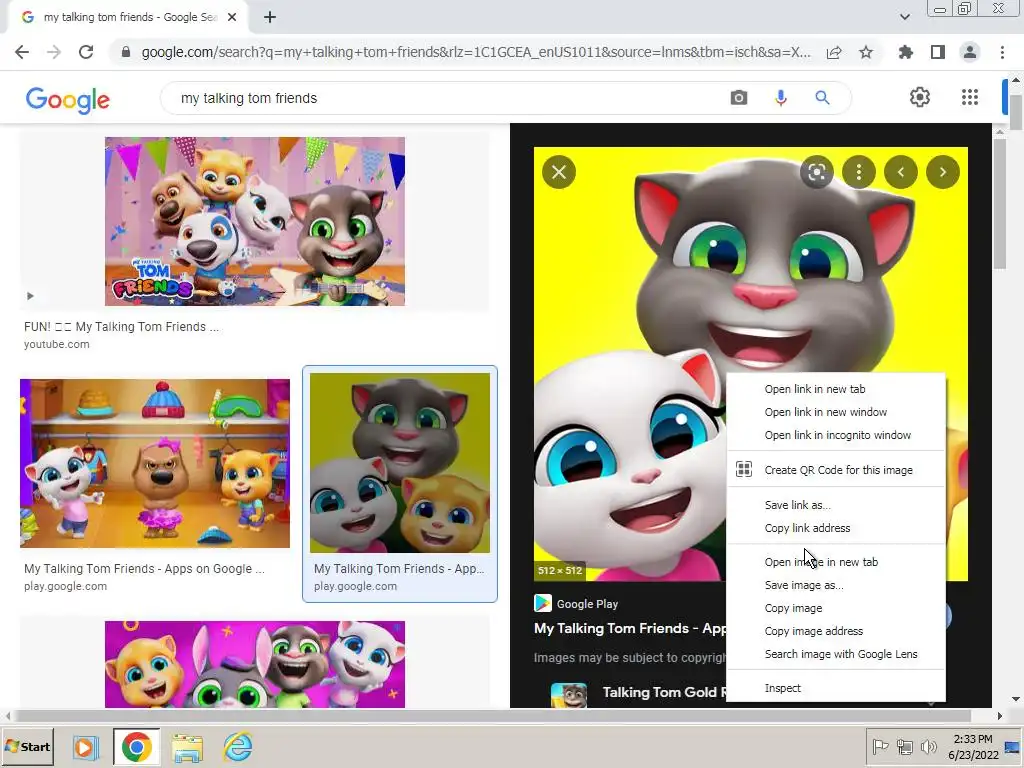Click the preview panel vertical scrollbar
The image size is (1024, 768).
click(x=1000, y=203)
